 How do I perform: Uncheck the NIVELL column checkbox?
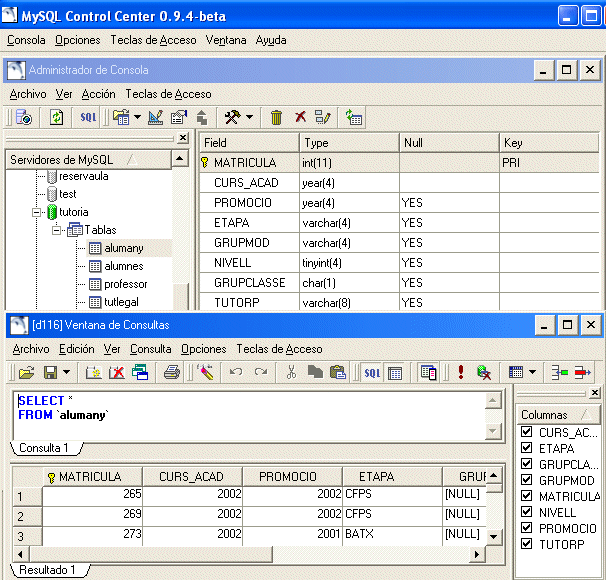pyautogui.click(x=526, y=512)
